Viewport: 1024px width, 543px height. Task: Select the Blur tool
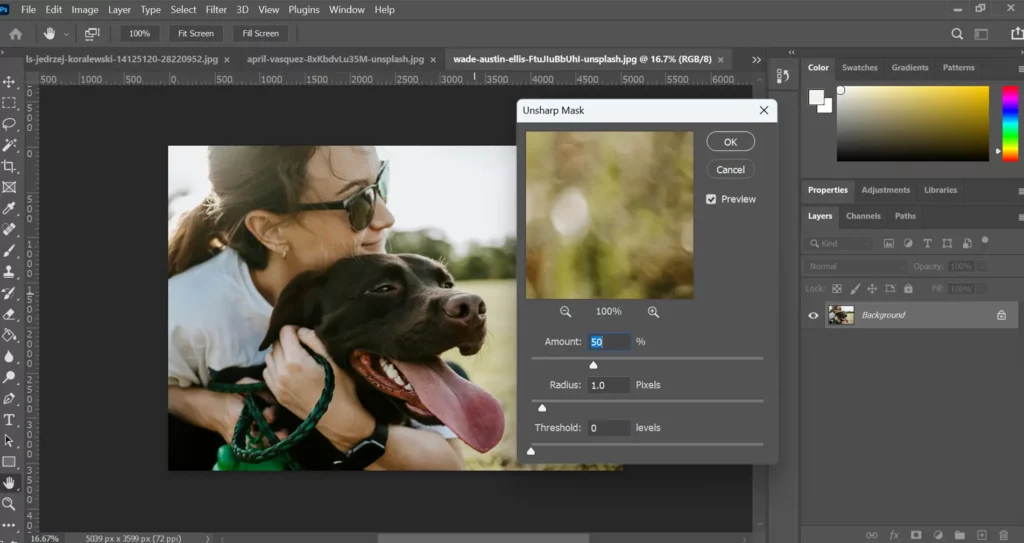click(x=9, y=356)
